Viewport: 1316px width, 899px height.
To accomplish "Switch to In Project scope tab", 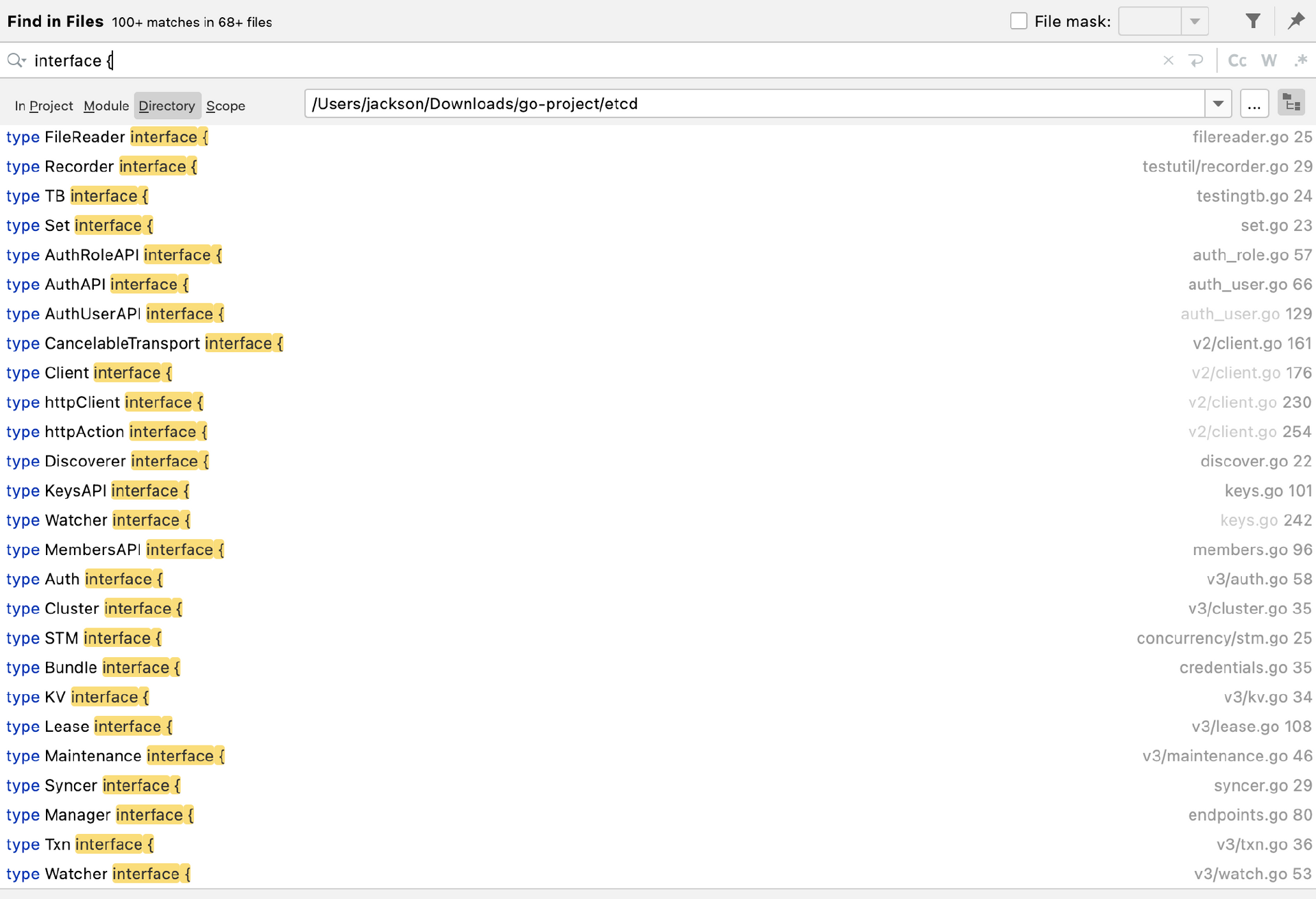I will [44, 106].
